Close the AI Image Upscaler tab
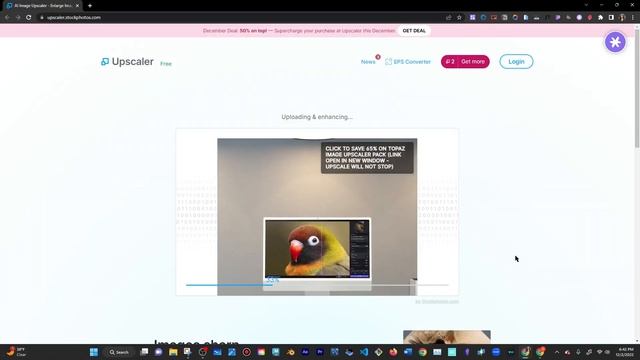The height and width of the screenshot is (360, 640). pyautogui.click(x=77, y=6)
